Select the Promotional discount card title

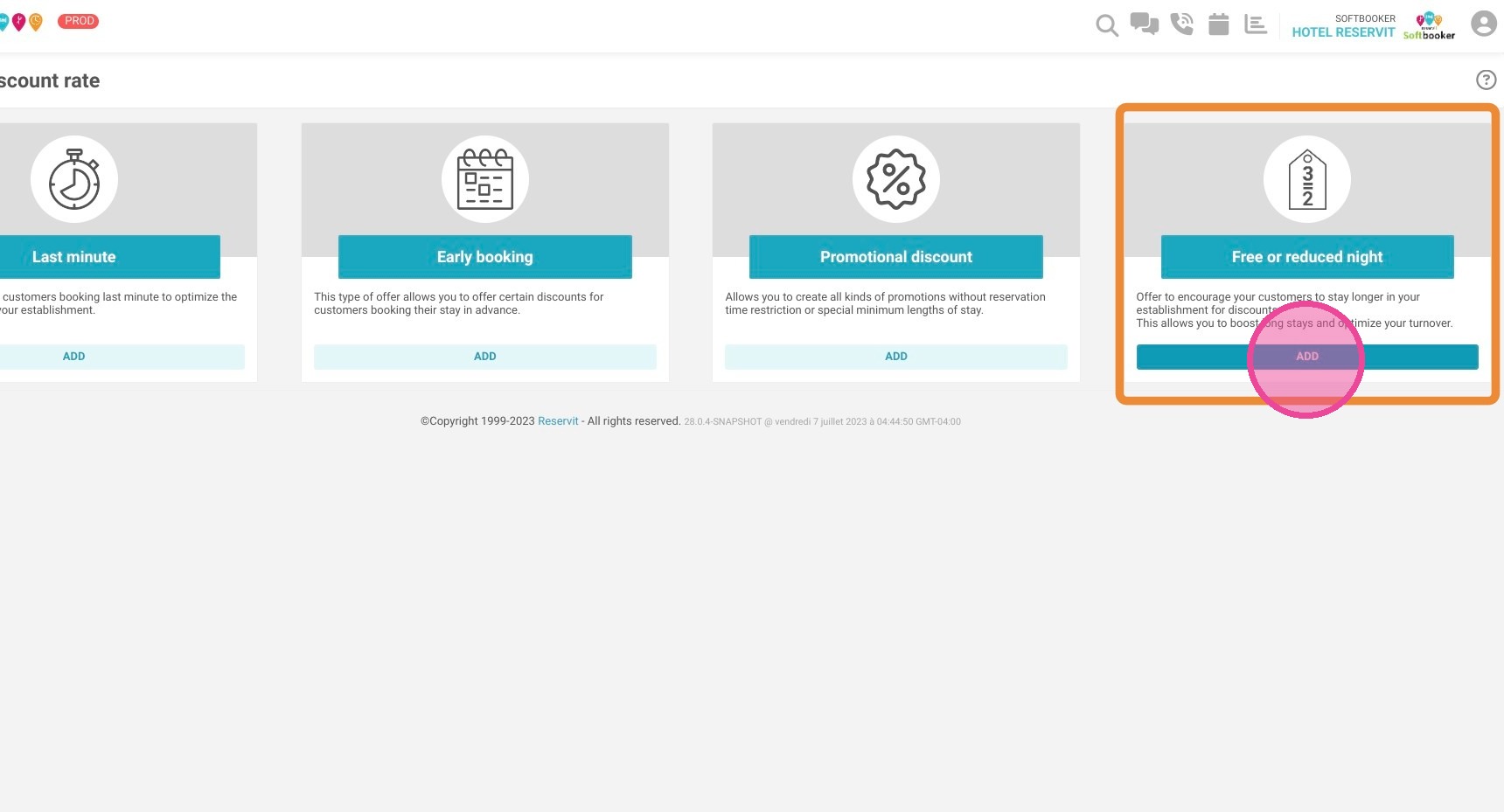click(x=896, y=257)
